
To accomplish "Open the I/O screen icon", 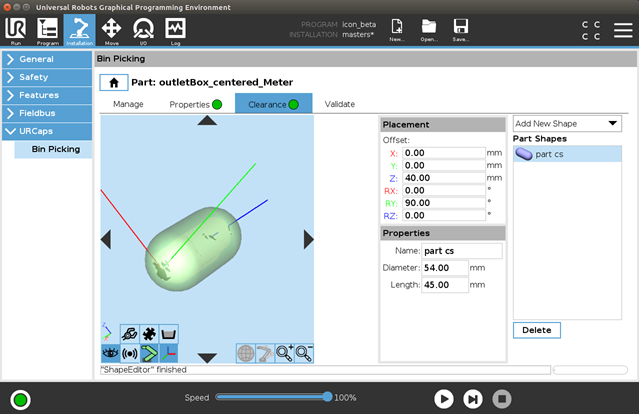I will pos(143,31).
